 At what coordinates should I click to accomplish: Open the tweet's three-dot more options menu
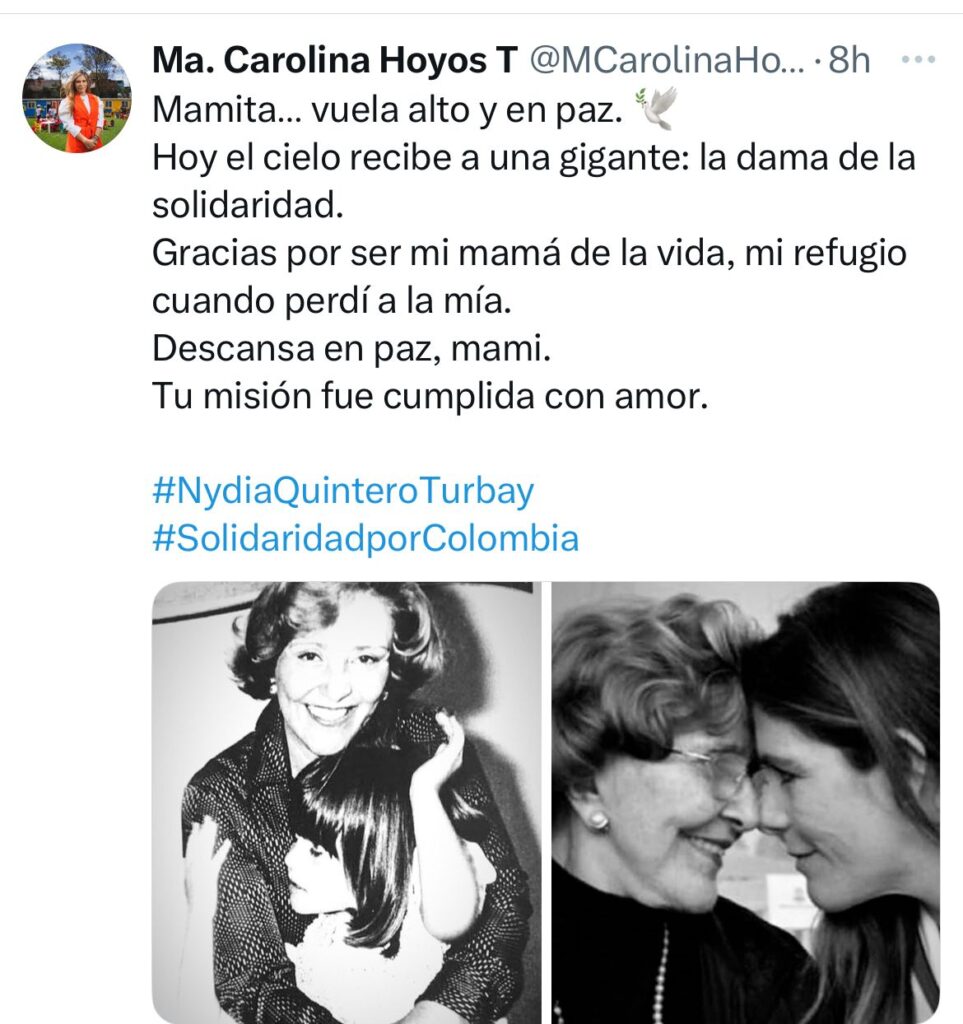(918, 61)
